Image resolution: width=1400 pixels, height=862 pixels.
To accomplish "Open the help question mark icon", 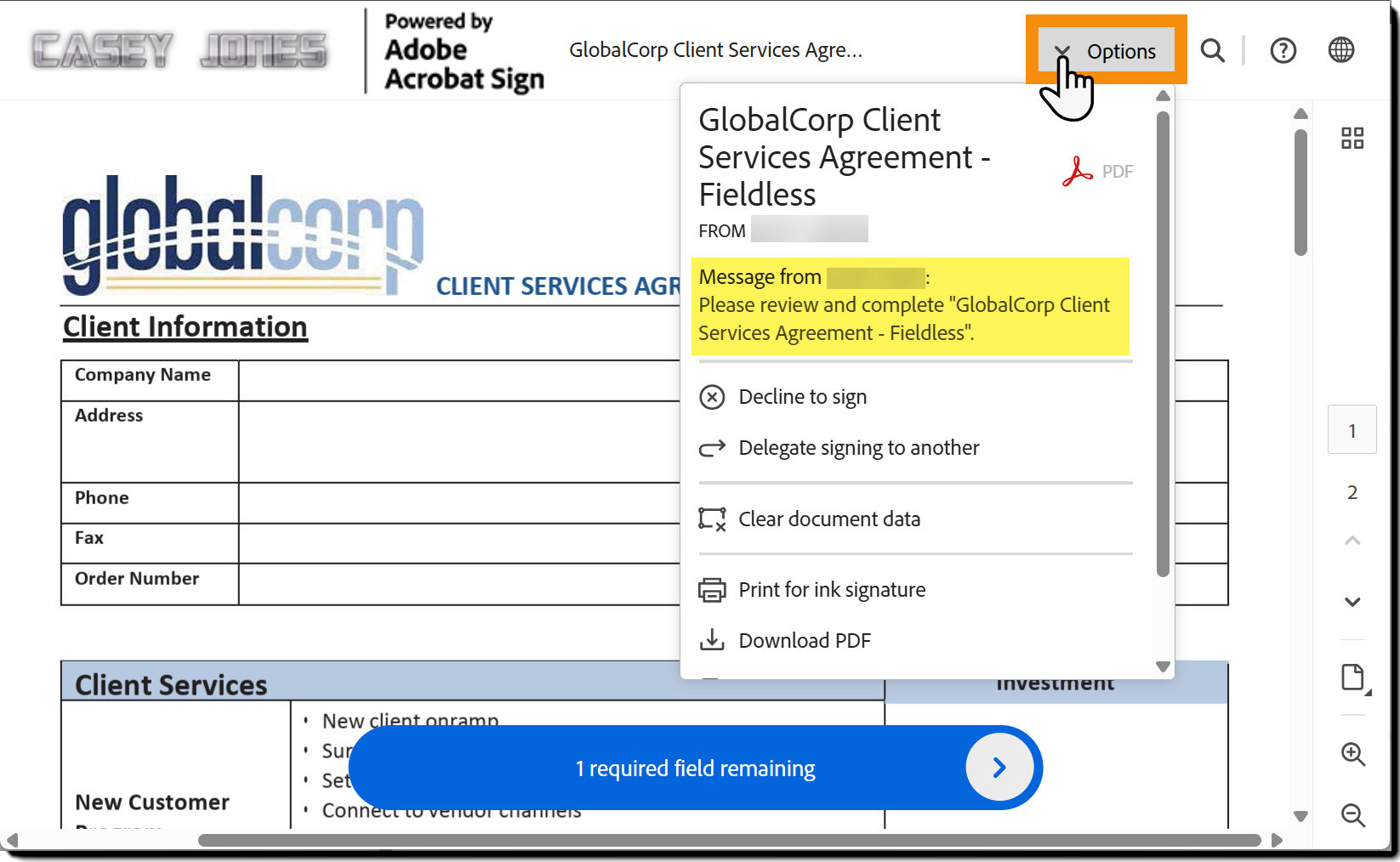I will (1283, 51).
